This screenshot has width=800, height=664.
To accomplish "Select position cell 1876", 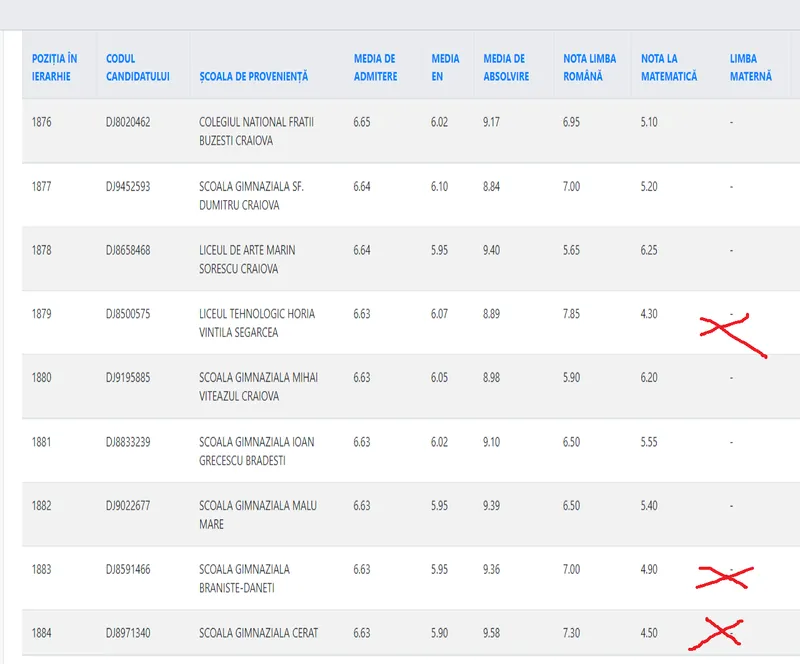I will tap(42, 122).
